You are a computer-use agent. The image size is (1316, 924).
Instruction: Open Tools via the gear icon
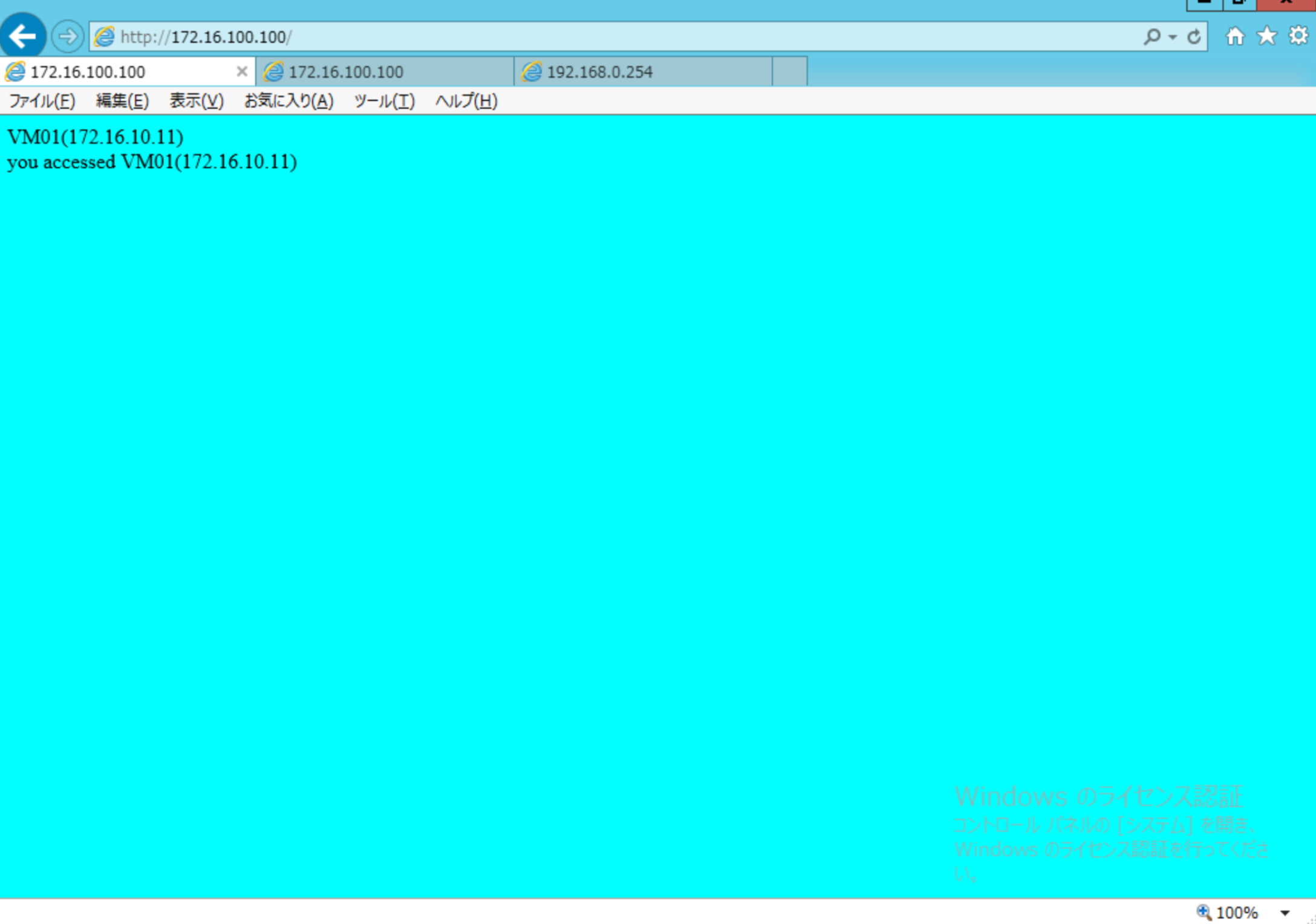point(1298,36)
